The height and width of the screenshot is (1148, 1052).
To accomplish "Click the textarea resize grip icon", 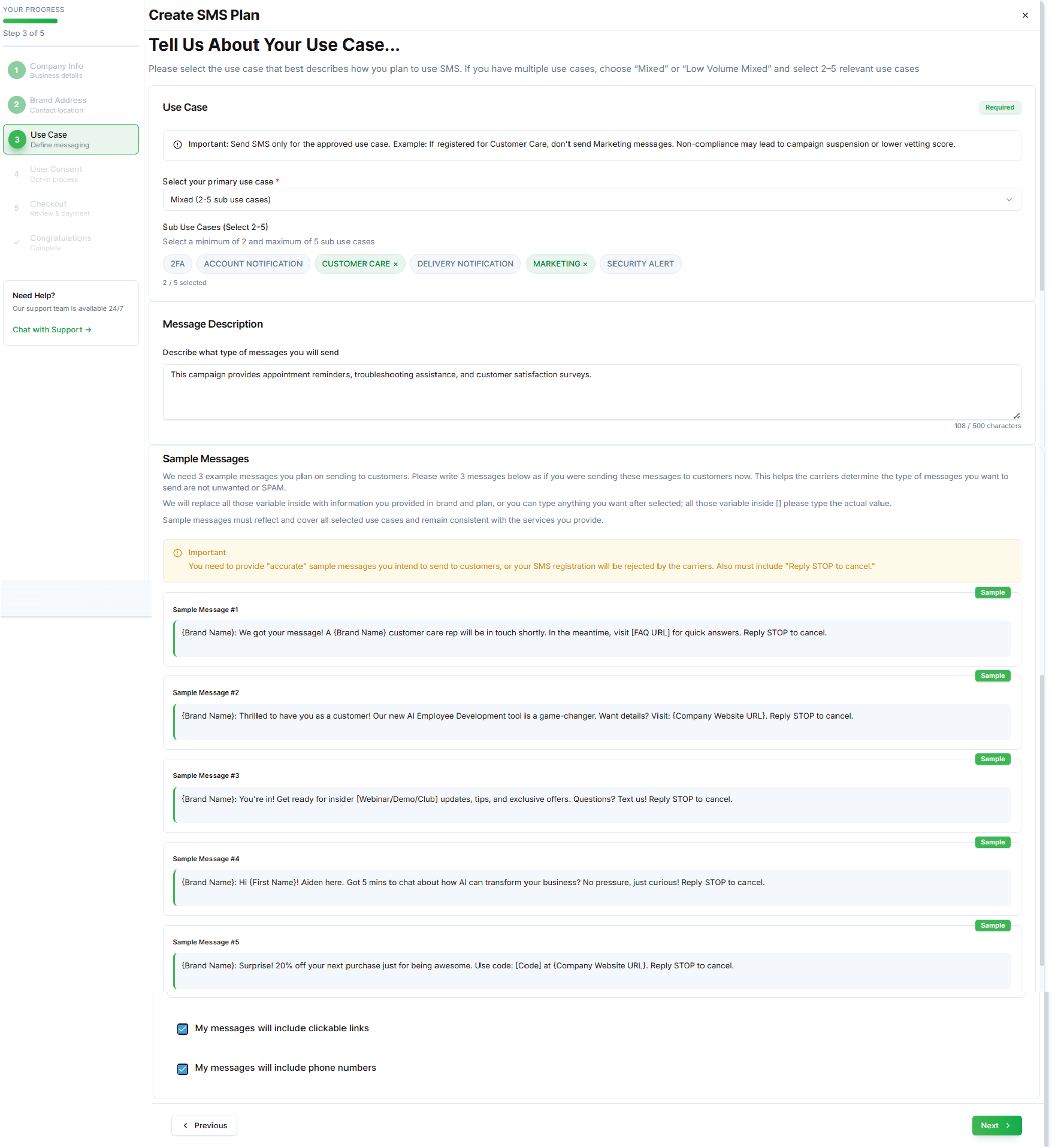I will click(1016, 414).
